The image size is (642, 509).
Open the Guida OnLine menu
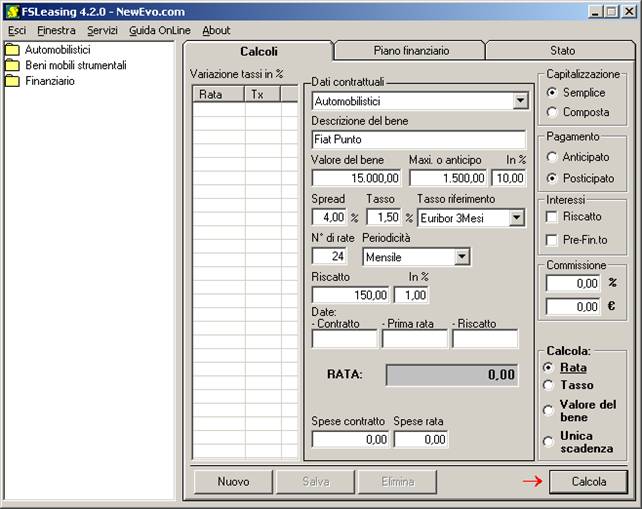coord(160,31)
